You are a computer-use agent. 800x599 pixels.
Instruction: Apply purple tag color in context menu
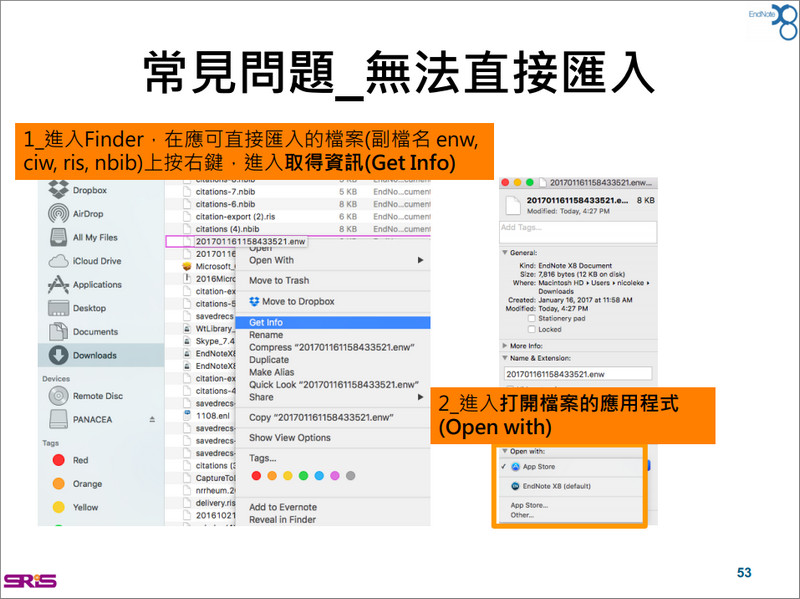[x=335, y=476]
